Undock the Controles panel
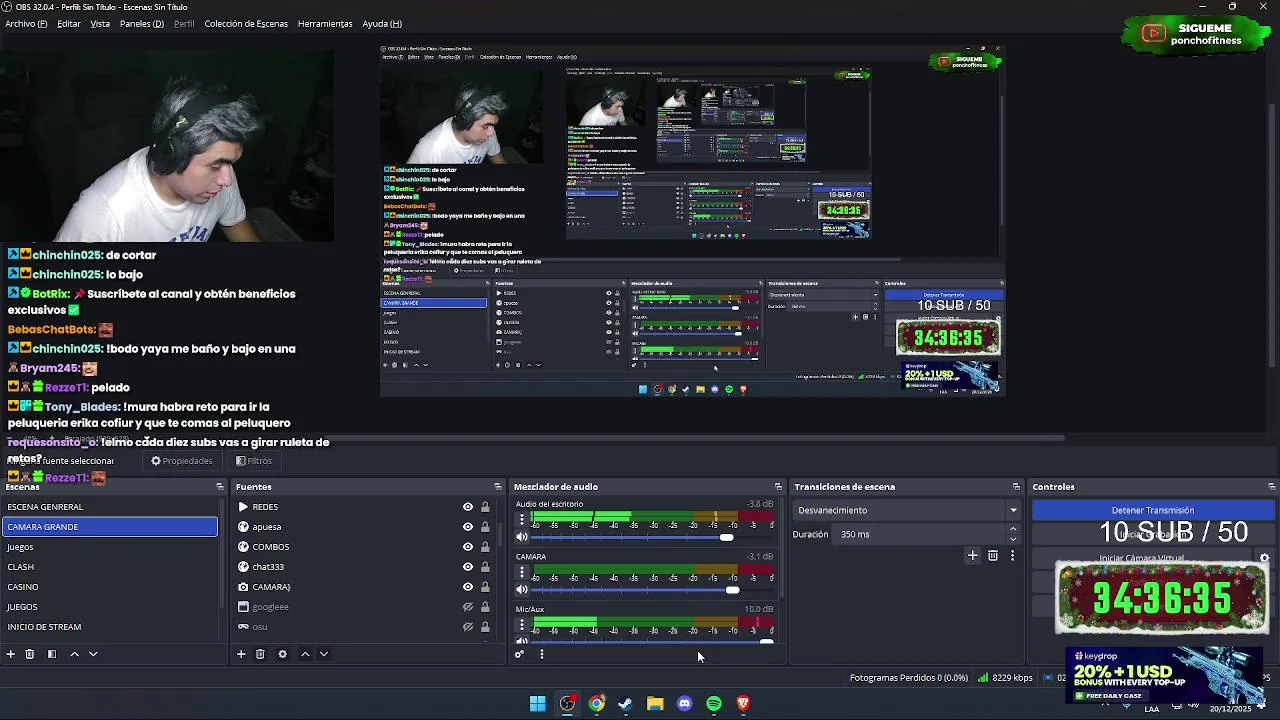Viewport: 1280px width, 720px height. [1271, 487]
